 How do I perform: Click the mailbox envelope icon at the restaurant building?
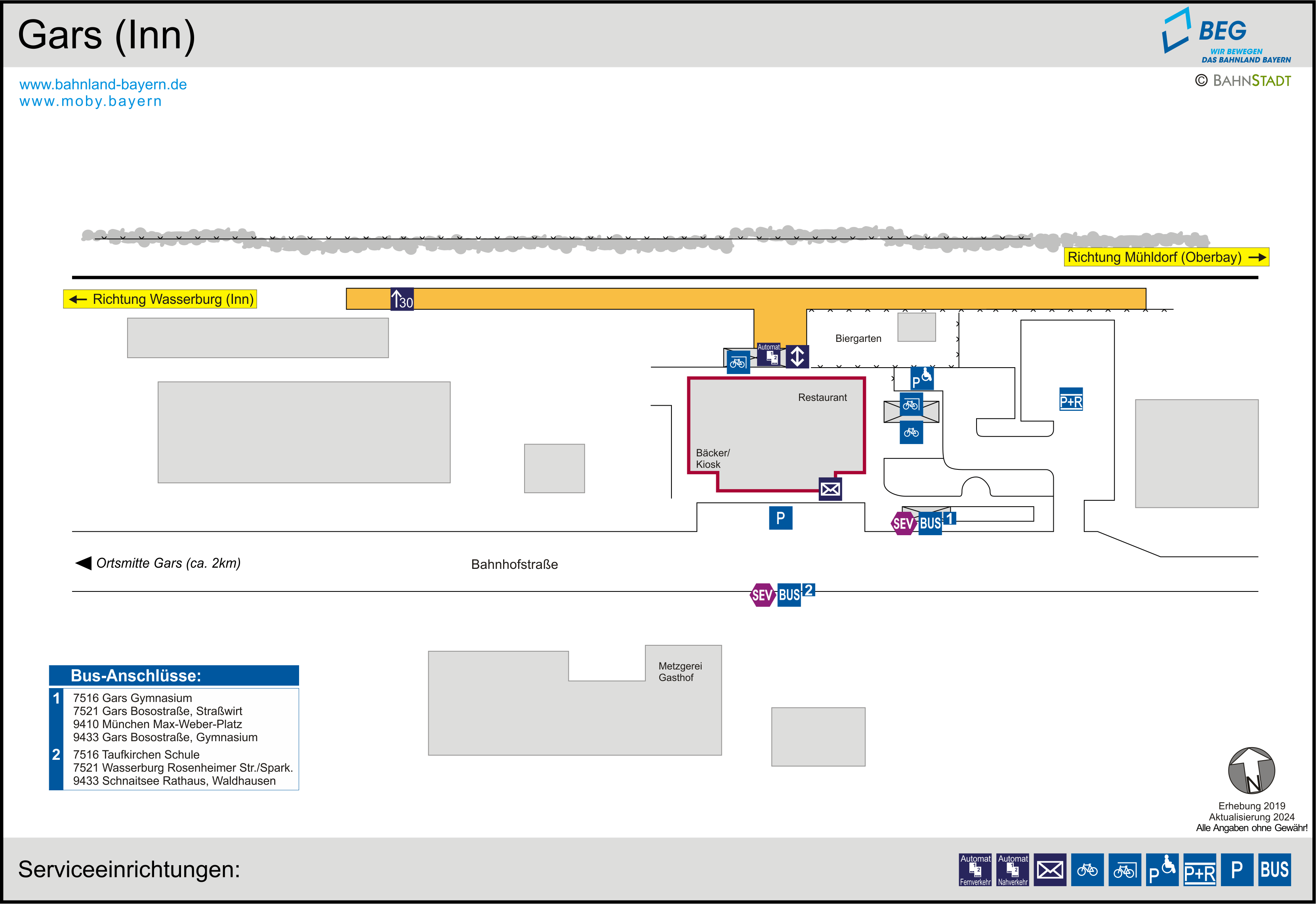pyautogui.click(x=830, y=489)
